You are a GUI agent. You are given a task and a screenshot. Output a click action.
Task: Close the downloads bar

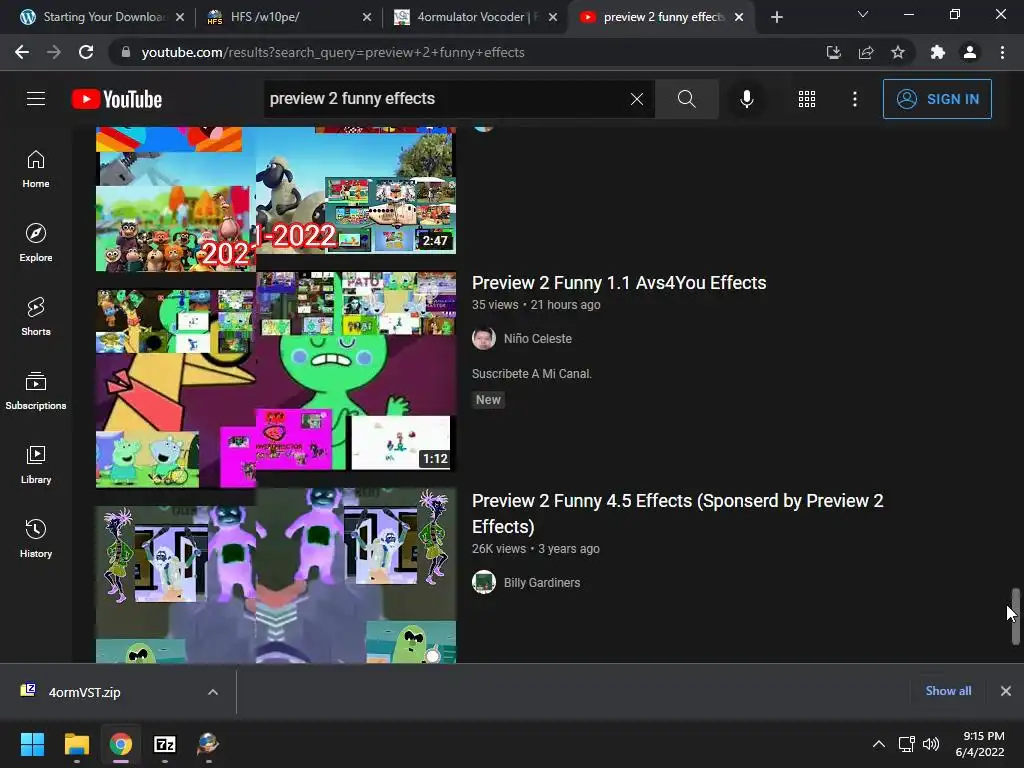(1006, 691)
